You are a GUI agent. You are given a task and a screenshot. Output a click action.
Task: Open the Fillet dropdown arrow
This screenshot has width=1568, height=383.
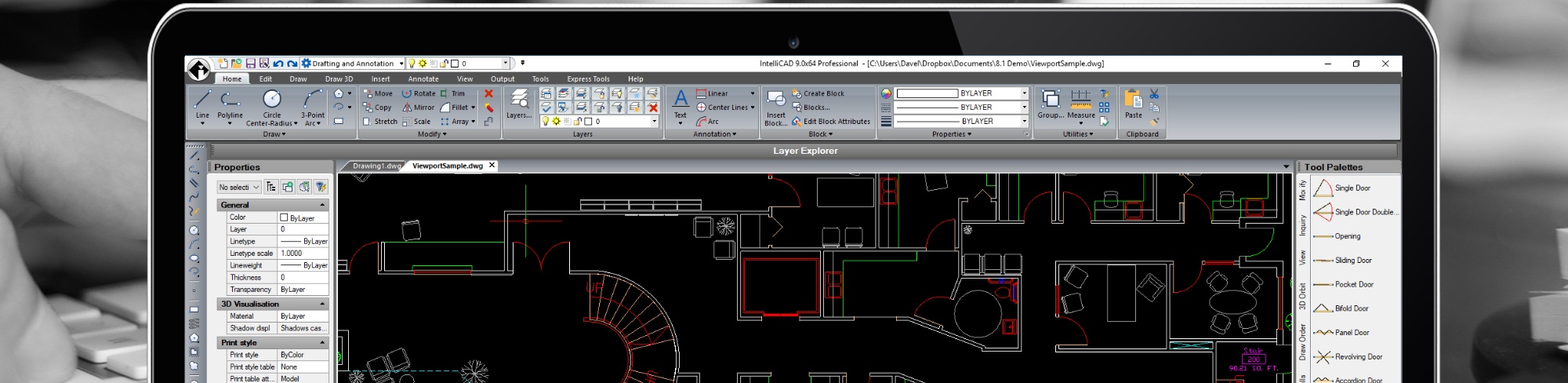pos(474,108)
